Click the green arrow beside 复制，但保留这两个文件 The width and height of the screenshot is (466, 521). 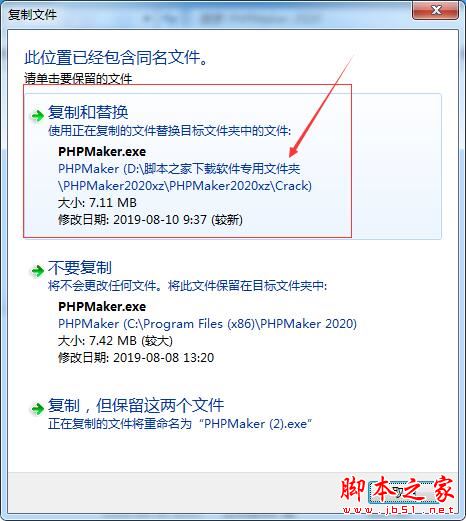pos(37,408)
